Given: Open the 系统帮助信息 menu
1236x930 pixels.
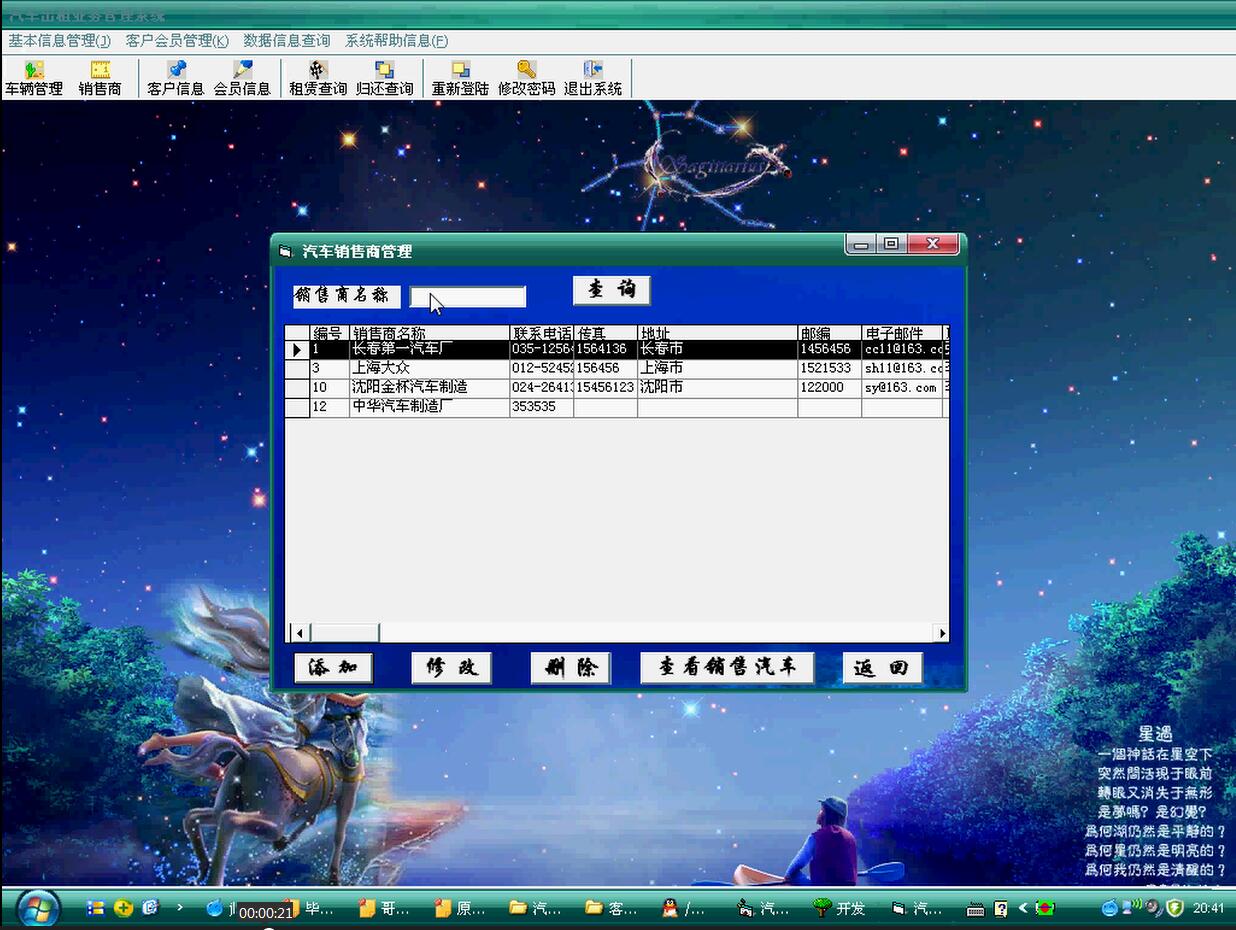Looking at the screenshot, I should pos(397,41).
